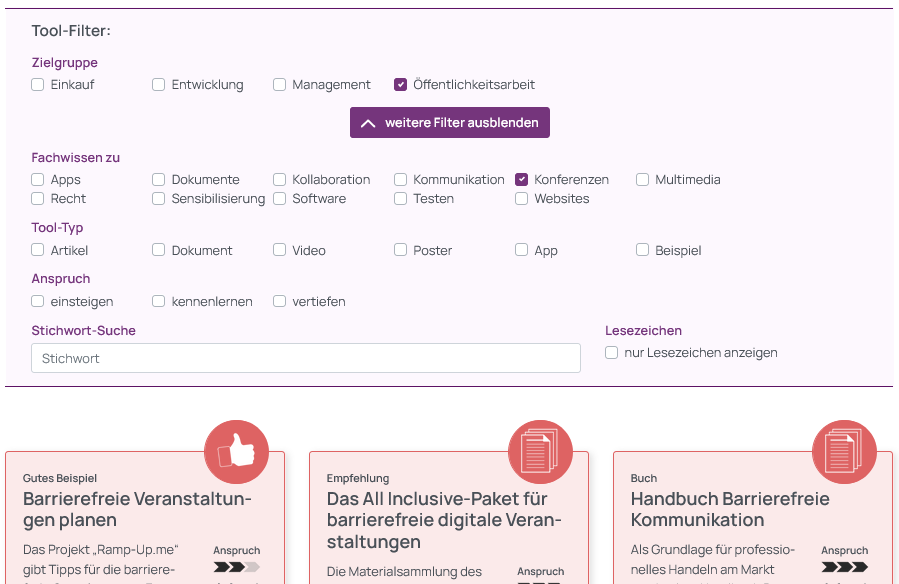The height and width of the screenshot is (584, 899).
Task: Check the Beispiel checkbox
Action: tap(642, 250)
